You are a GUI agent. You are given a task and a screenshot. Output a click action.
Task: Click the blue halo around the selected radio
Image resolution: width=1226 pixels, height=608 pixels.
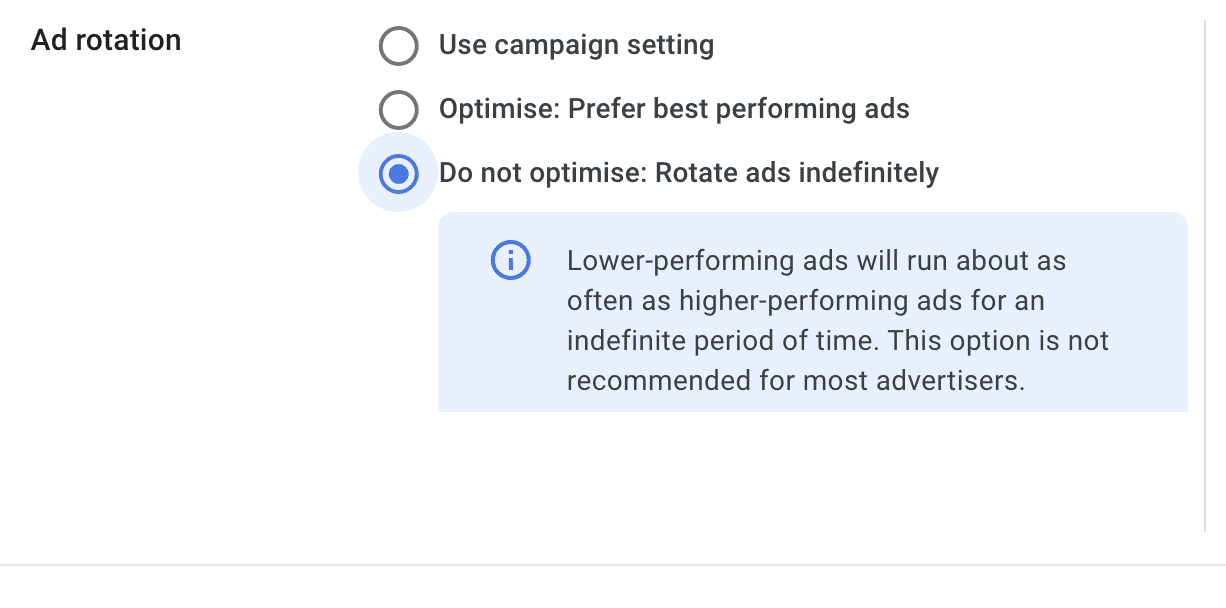pyautogui.click(x=398, y=174)
